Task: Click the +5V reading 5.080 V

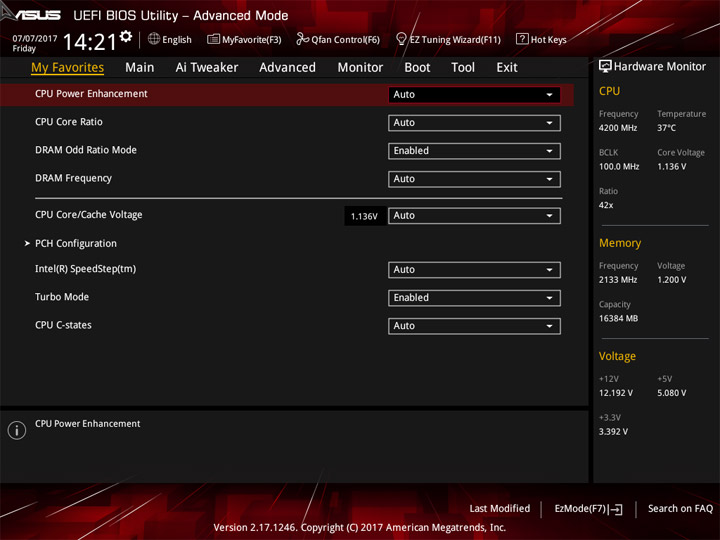Action: tap(672, 393)
